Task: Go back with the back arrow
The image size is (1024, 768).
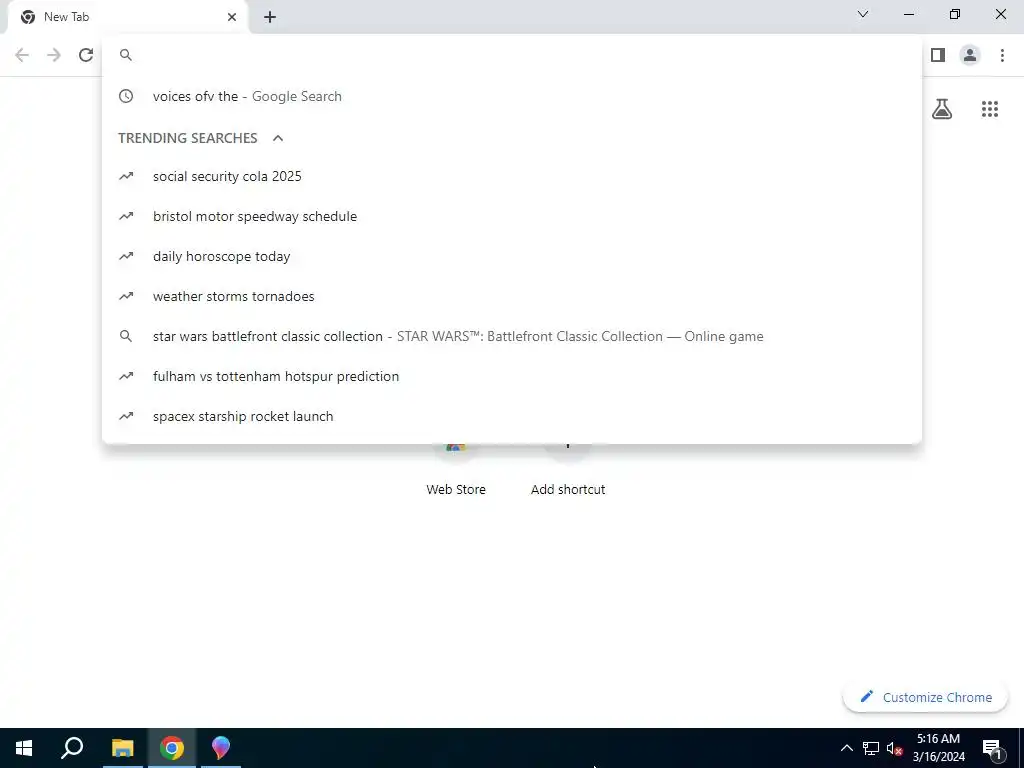Action: [22, 55]
